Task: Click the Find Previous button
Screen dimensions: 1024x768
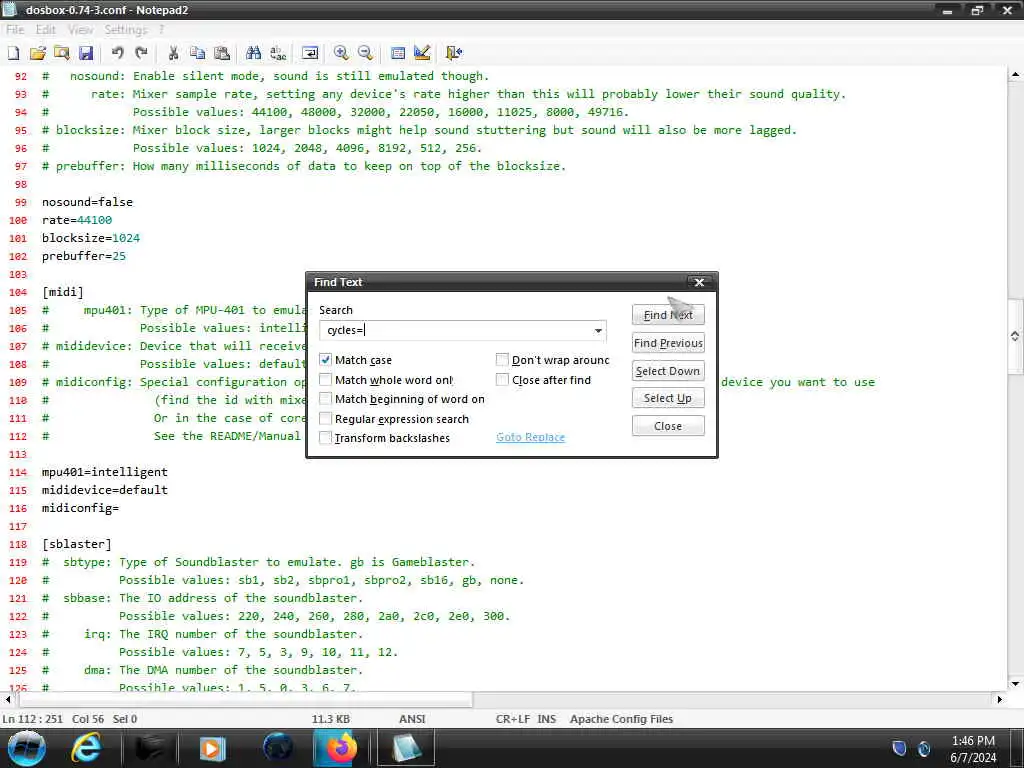Action: pyautogui.click(x=668, y=343)
